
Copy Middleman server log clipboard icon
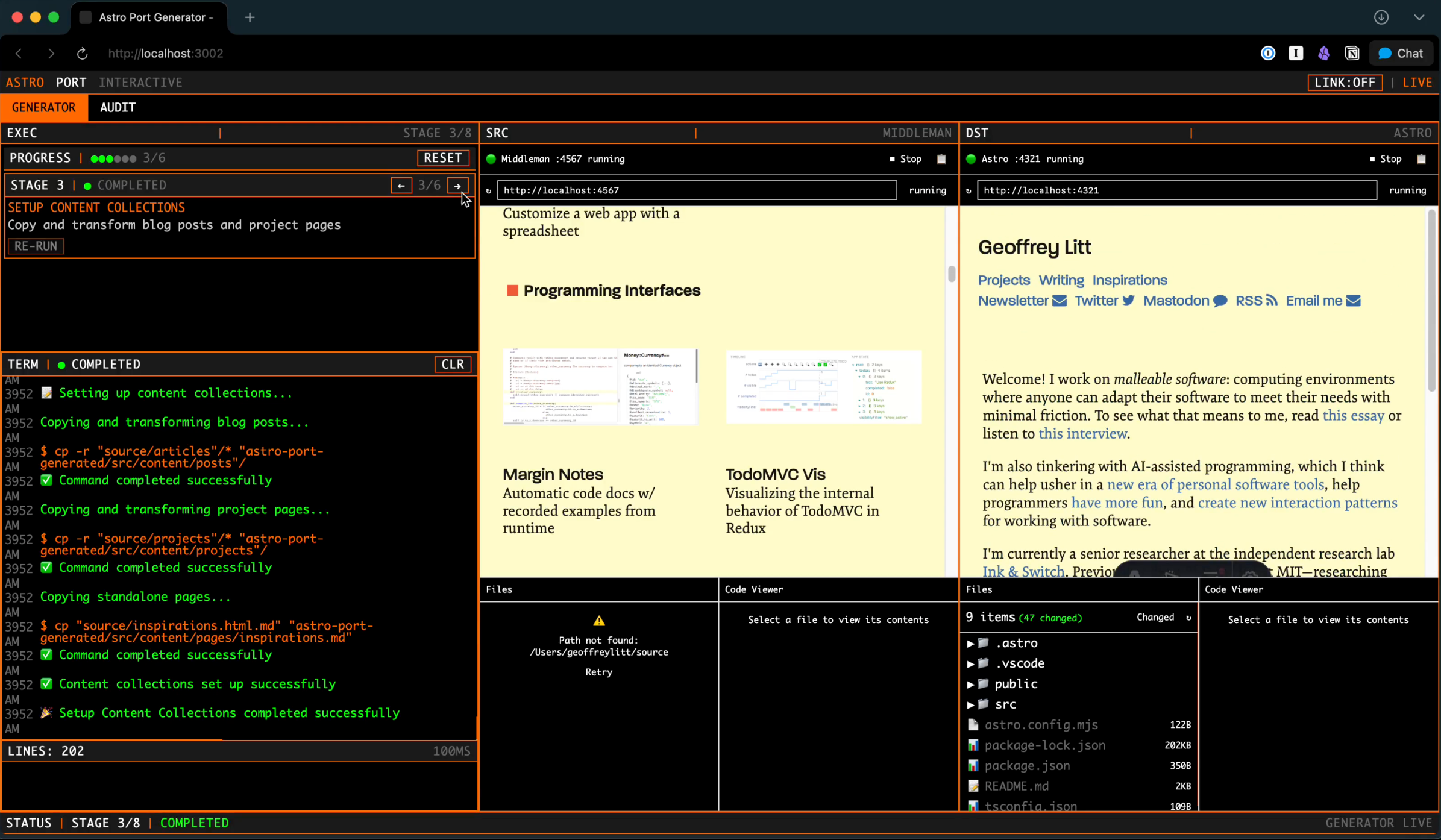coord(941,159)
